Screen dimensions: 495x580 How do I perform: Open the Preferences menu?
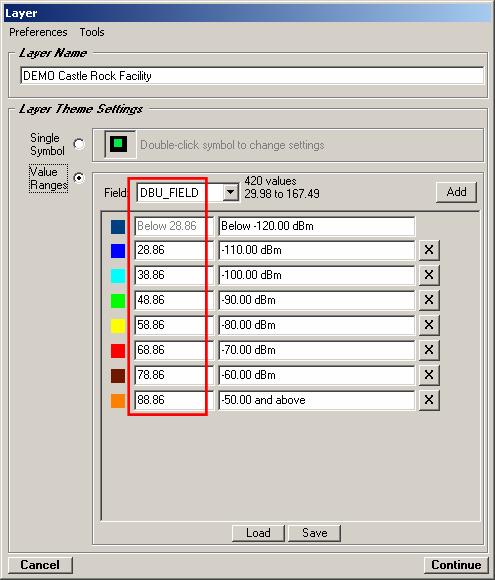click(38, 32)
